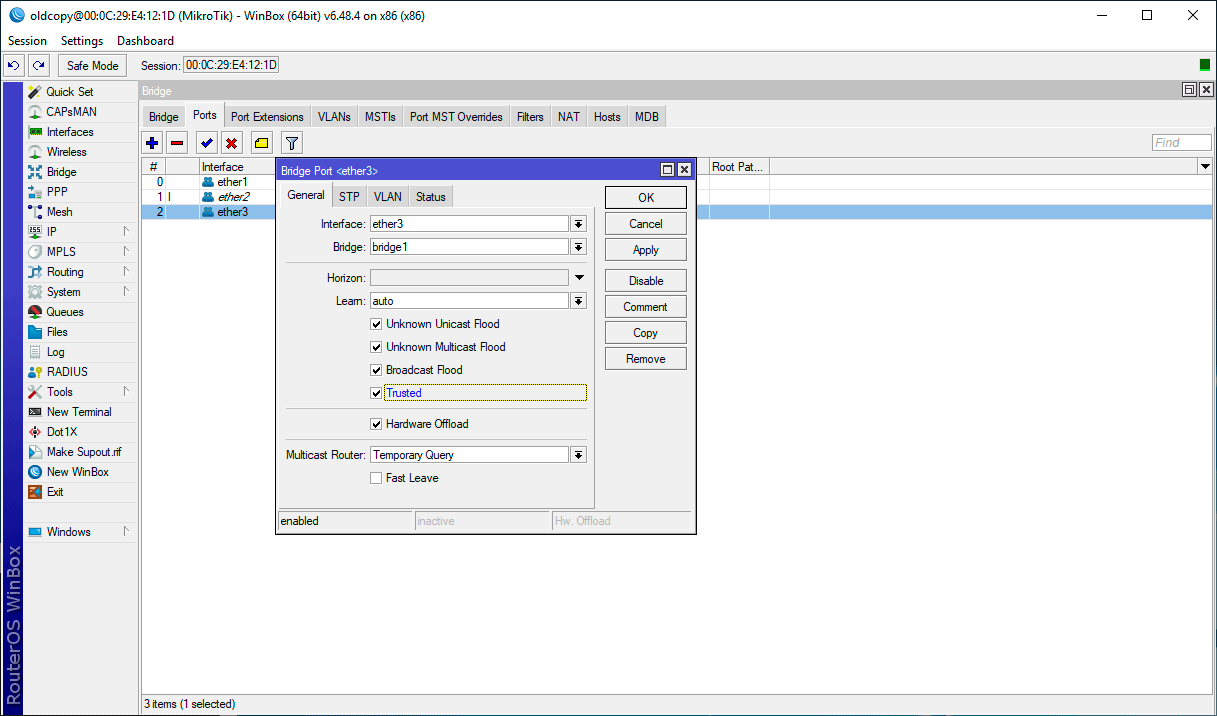Click the filter funnel icon

pos(291,143)
